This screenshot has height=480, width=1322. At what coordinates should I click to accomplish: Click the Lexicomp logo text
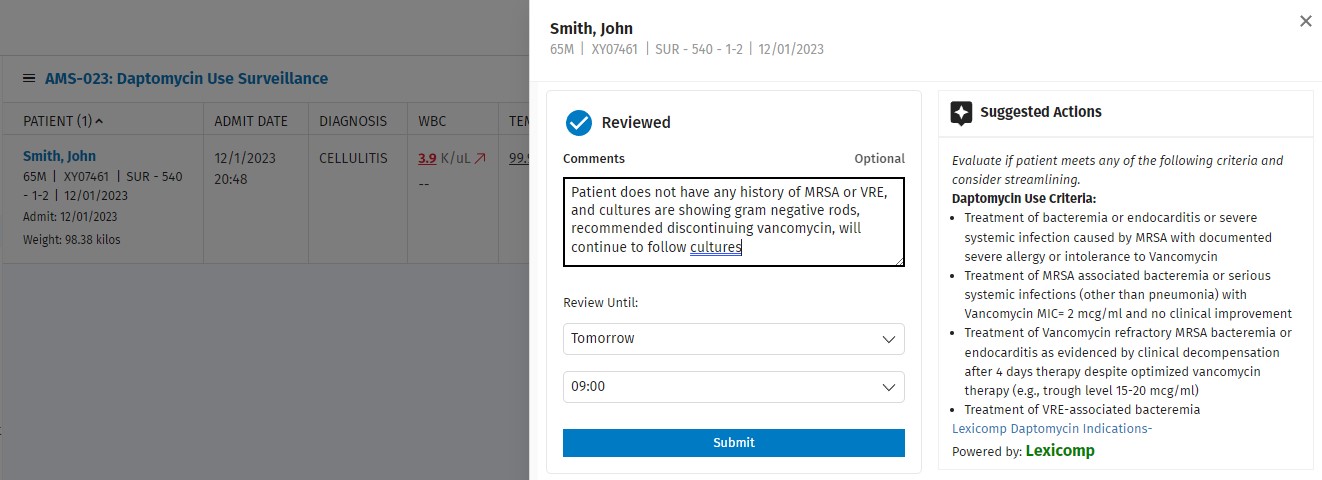[x=1060, y=451]
